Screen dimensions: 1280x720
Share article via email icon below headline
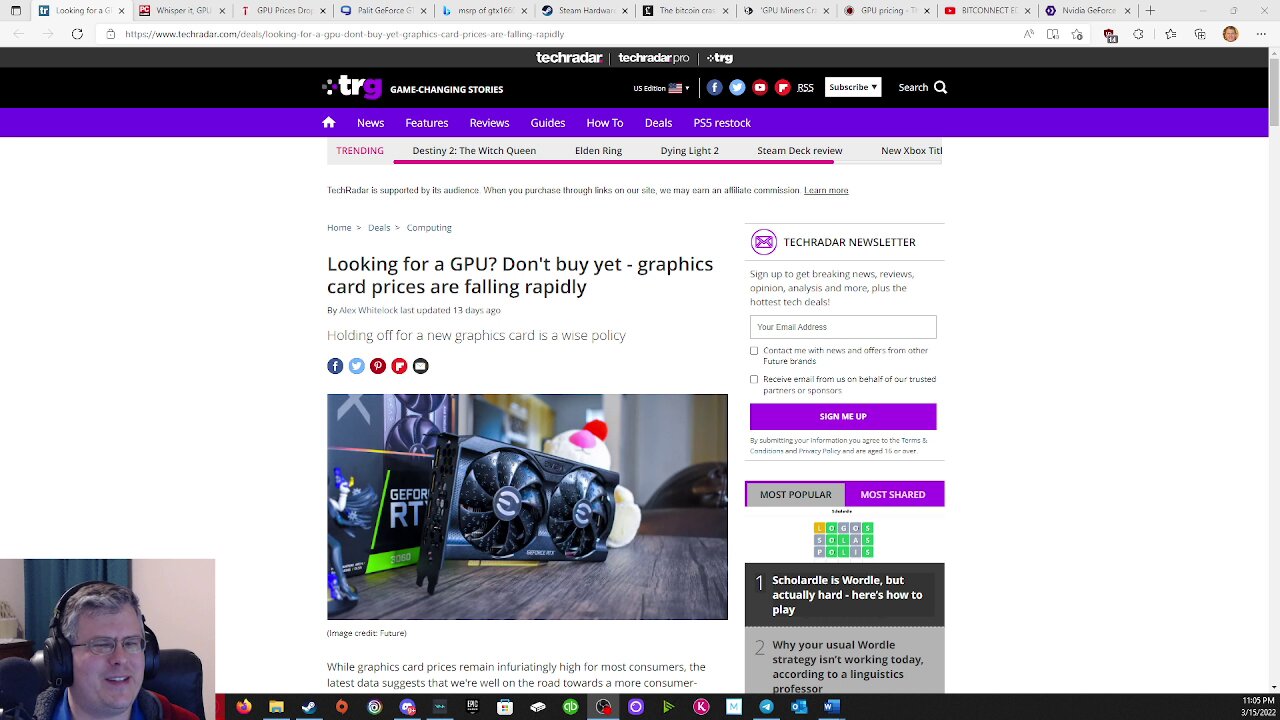(420, 366)
